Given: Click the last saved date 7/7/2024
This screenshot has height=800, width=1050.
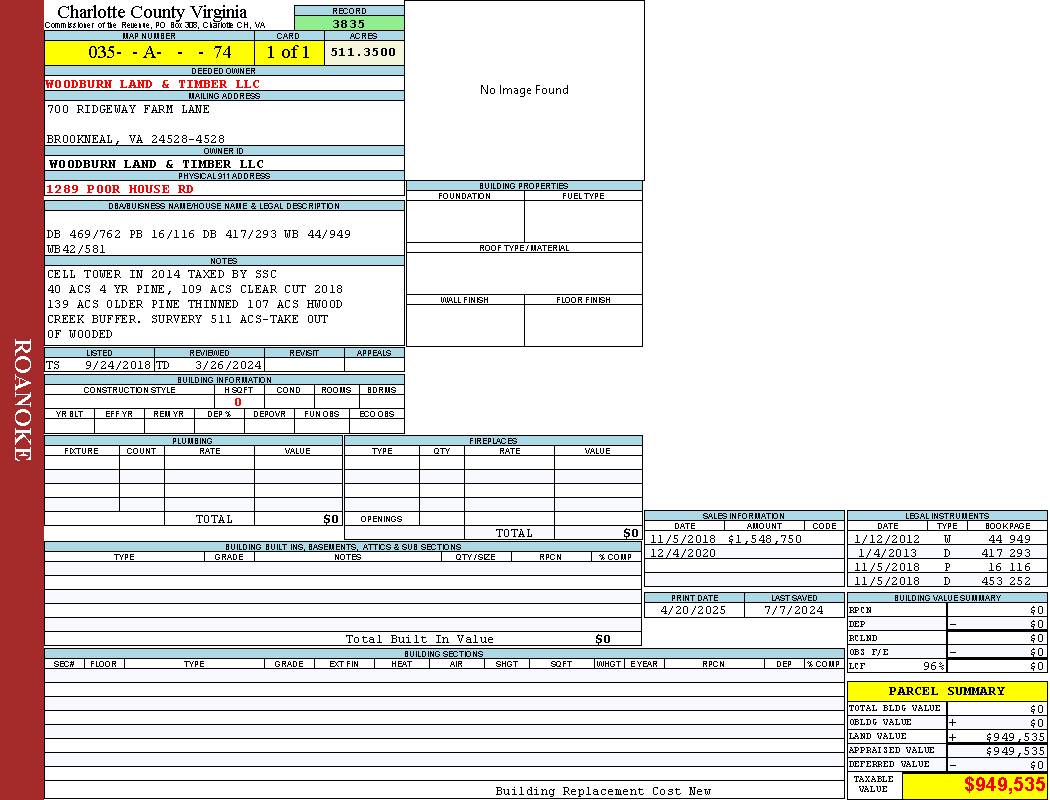Looking at the screenshot, I should [793, 609].
